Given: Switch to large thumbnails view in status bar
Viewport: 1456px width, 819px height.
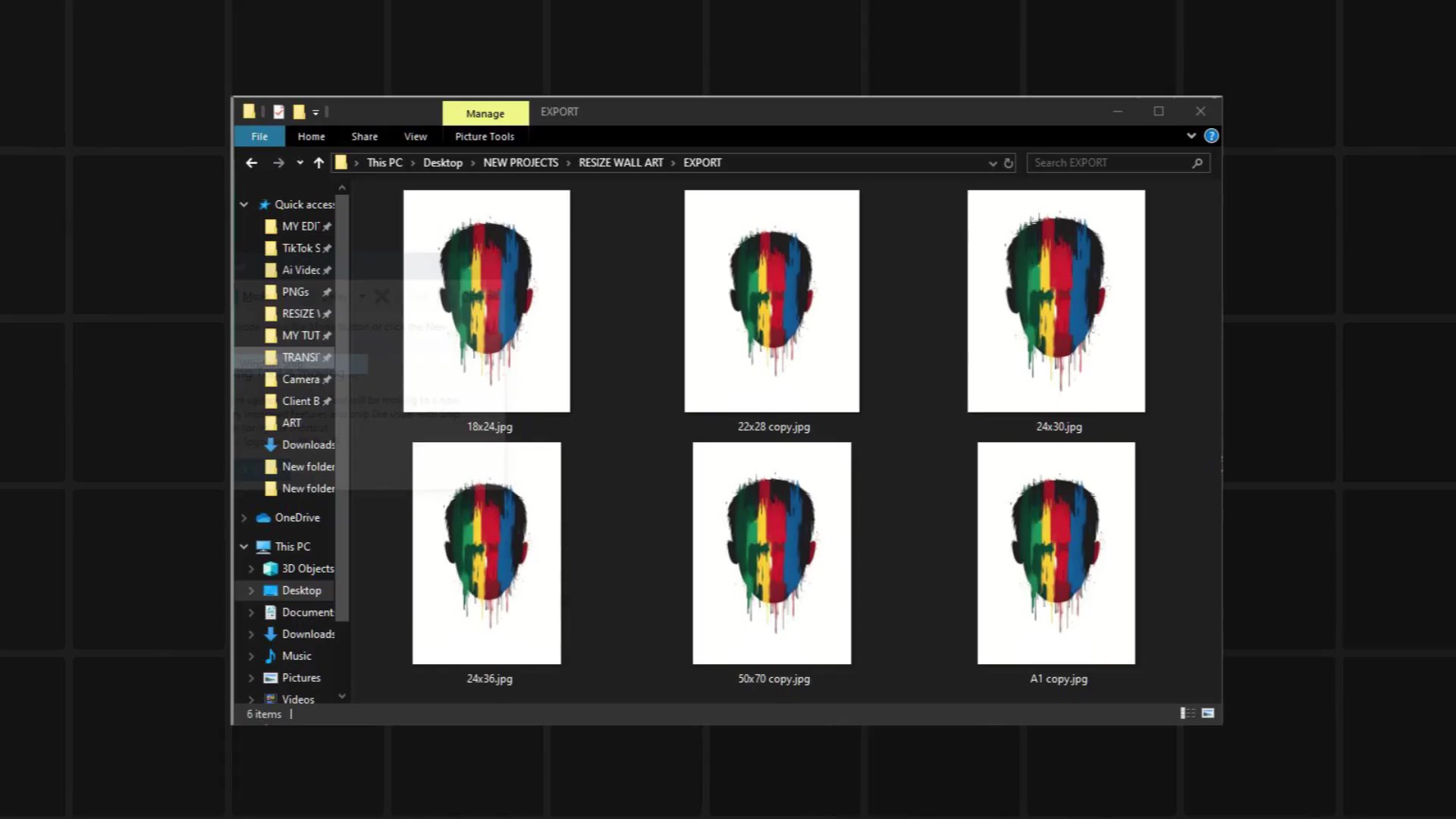Looking at the screenshot, I should (1207, 714).
